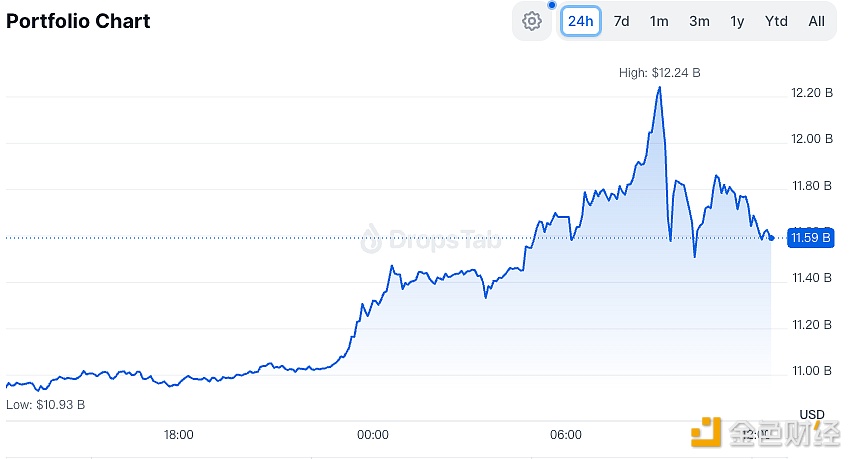The height and width of the screenshot is (459, 852).
Task: Click the chart line's end point dot
Action: [771, 237]
